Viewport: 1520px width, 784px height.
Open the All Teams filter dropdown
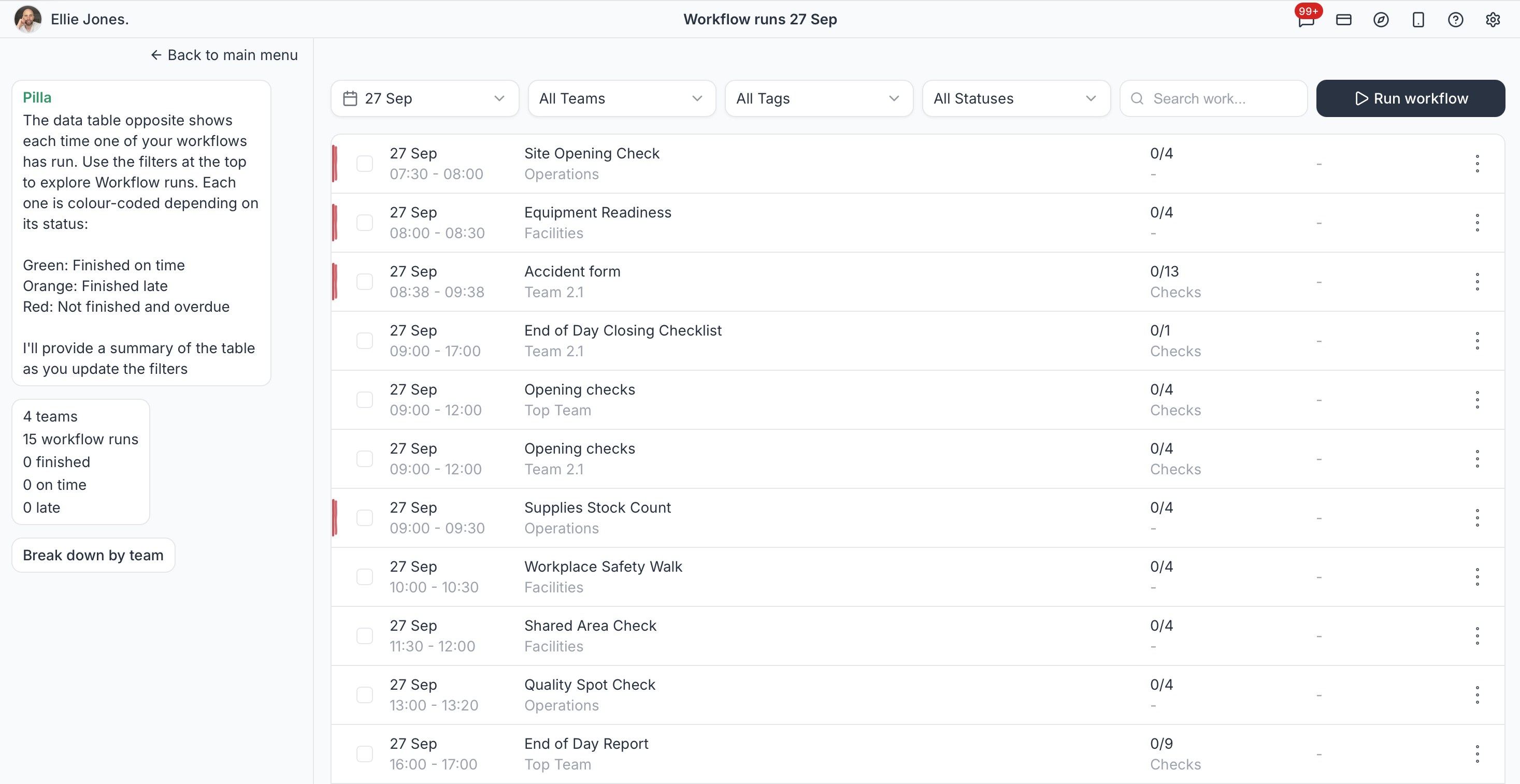click(621, 98)
